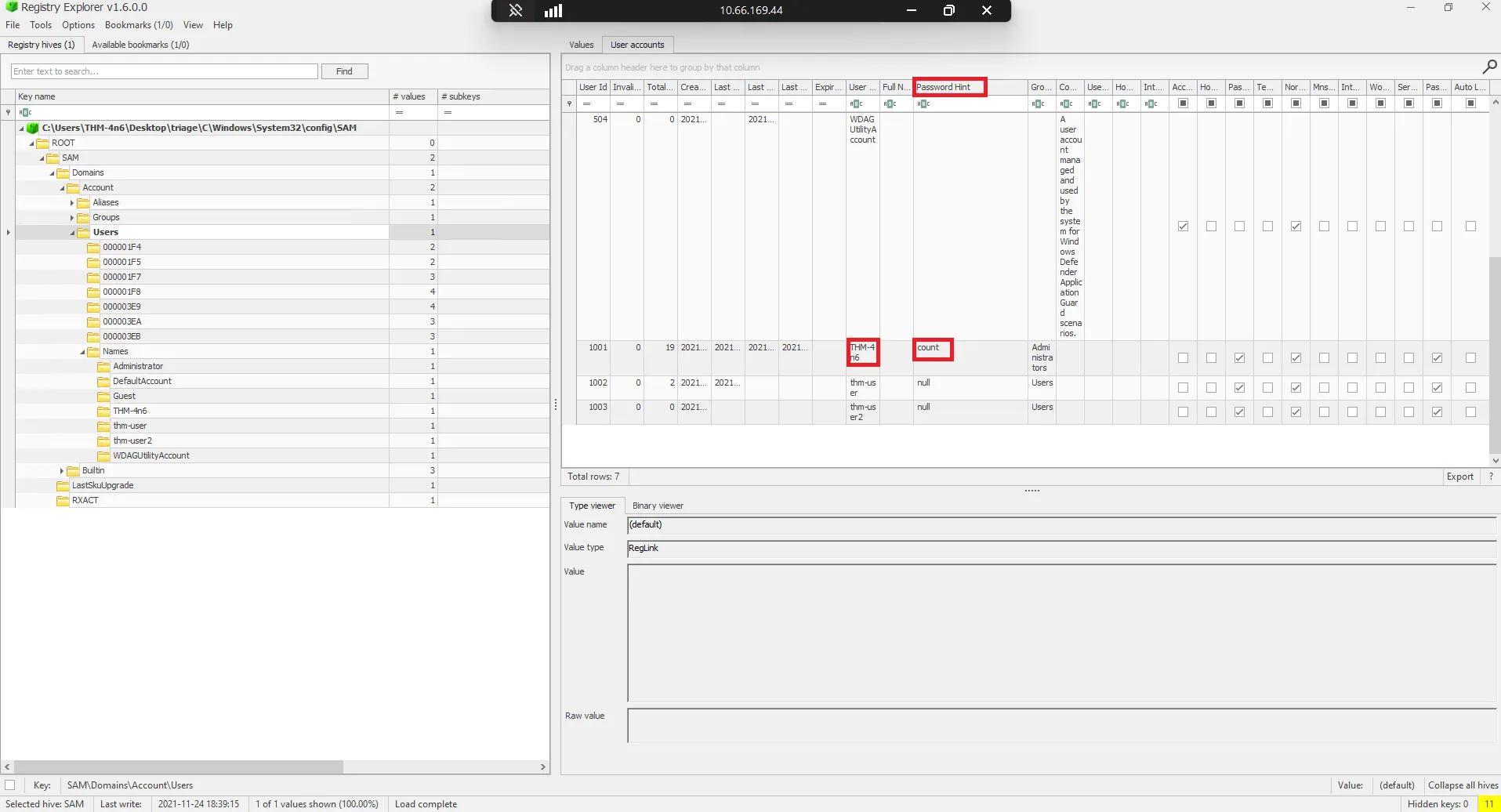Toggle first checkbox in THM-4n6 user row

[x=1183, y=358]
